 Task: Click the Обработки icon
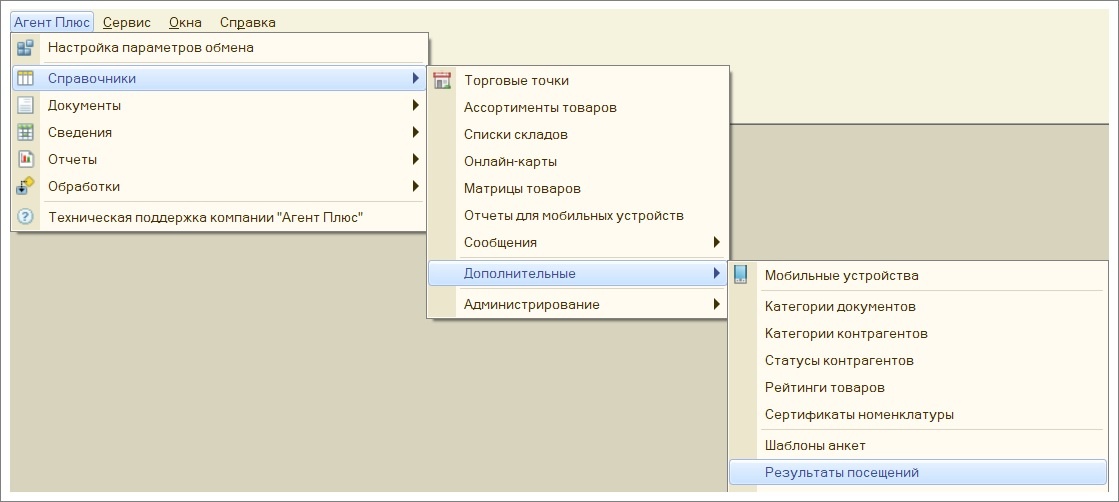tap(25, 186)
